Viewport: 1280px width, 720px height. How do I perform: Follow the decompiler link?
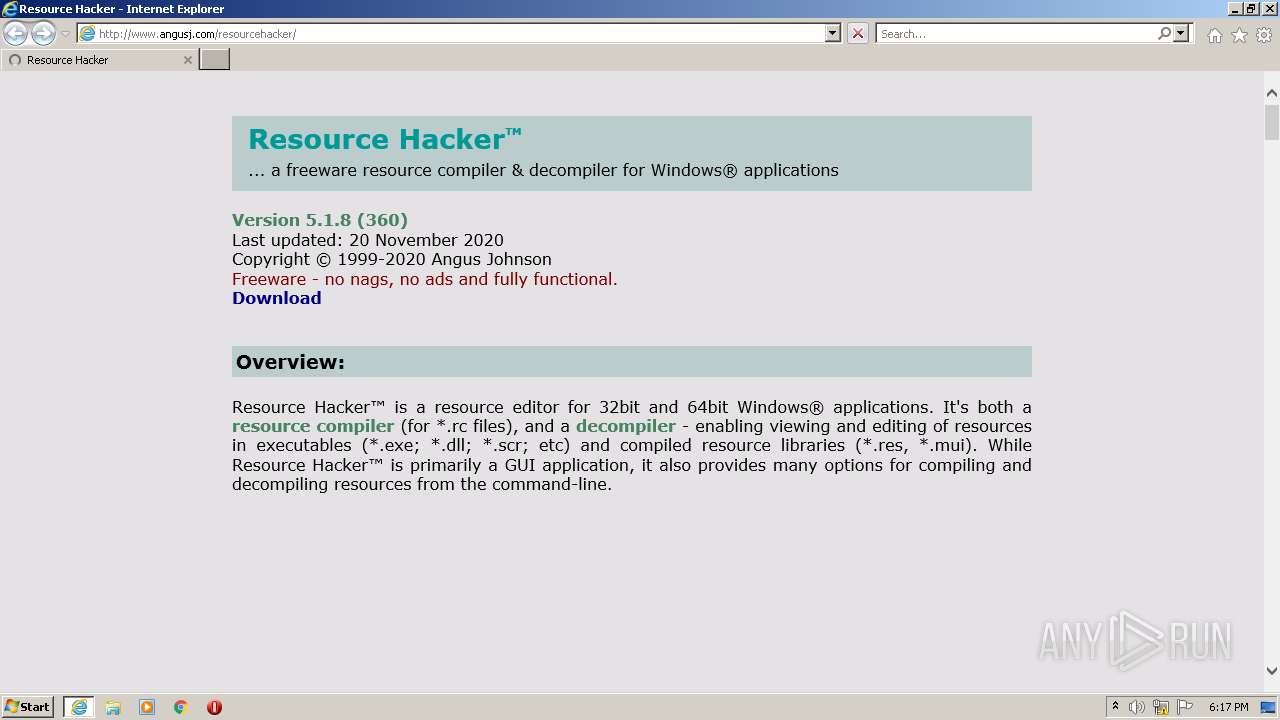(626, 426)
